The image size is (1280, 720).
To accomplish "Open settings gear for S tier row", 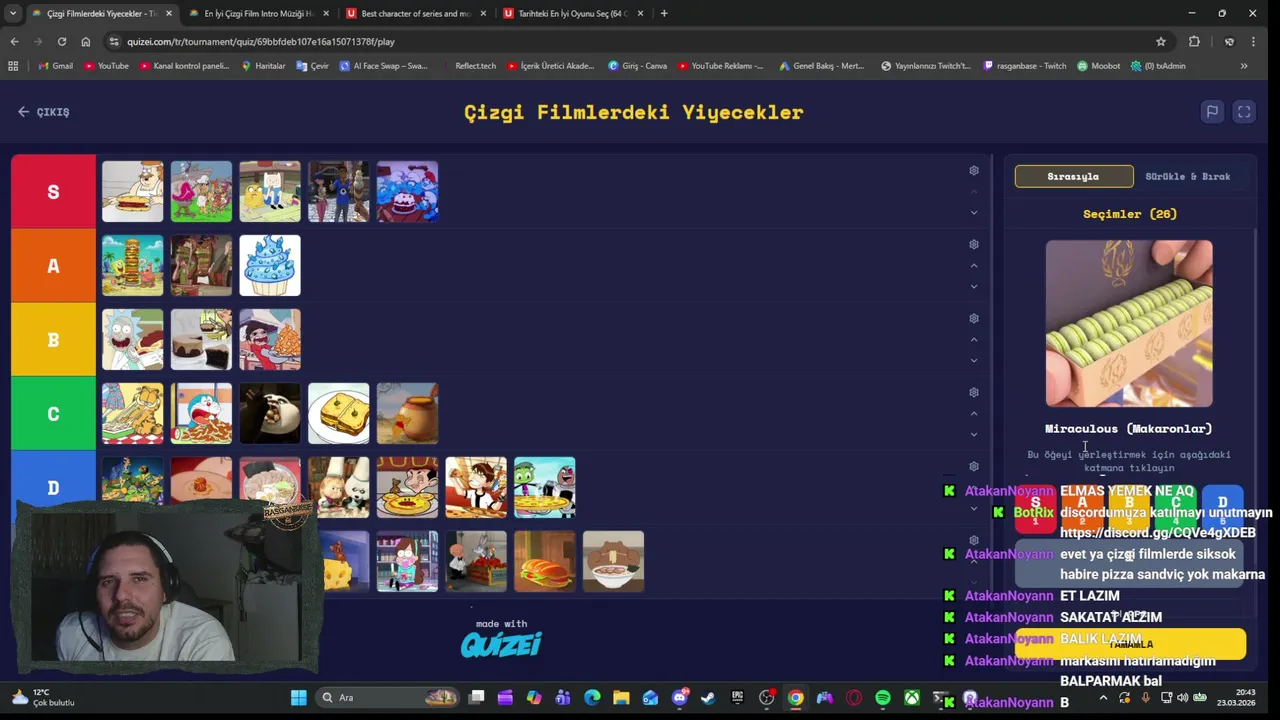I will (974, 171).
